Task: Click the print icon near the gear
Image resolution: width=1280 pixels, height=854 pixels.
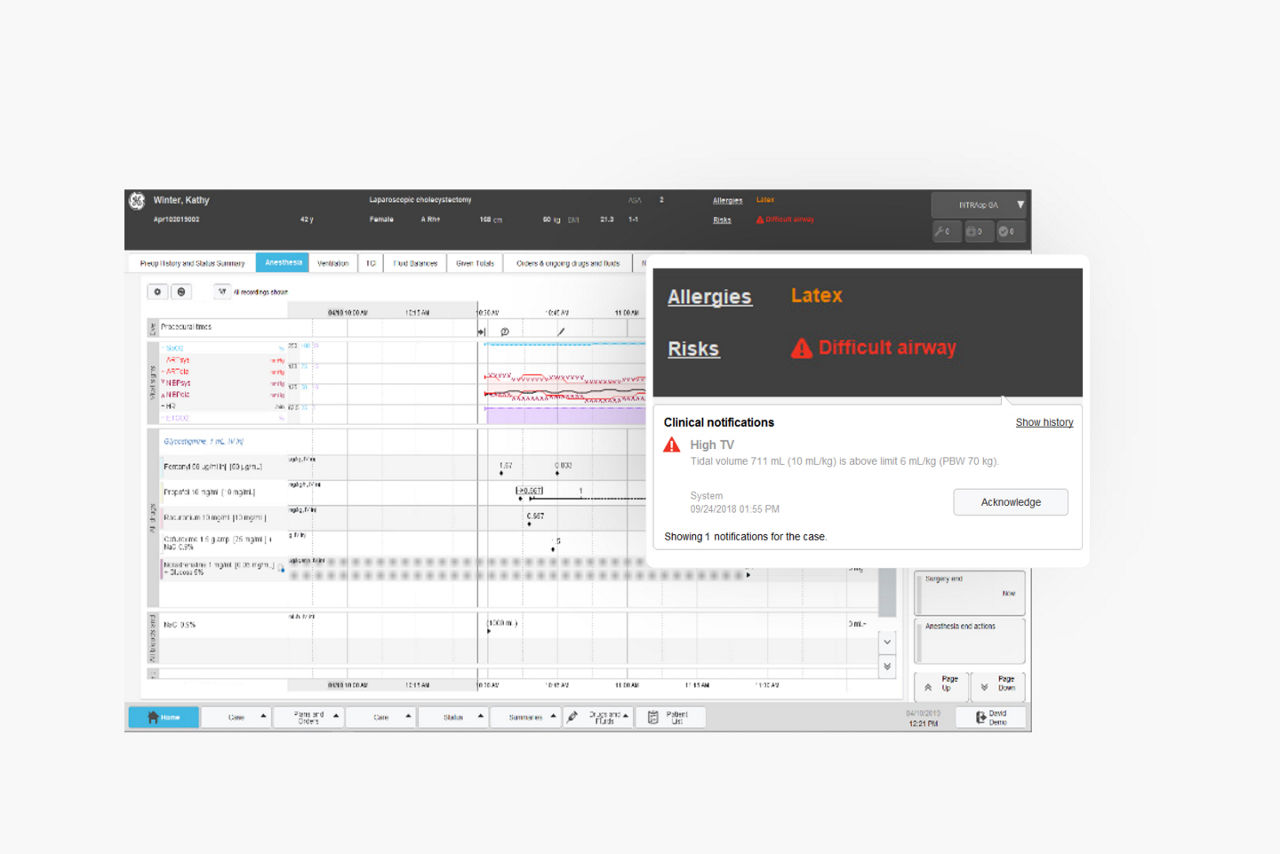Action: (181, 291)
